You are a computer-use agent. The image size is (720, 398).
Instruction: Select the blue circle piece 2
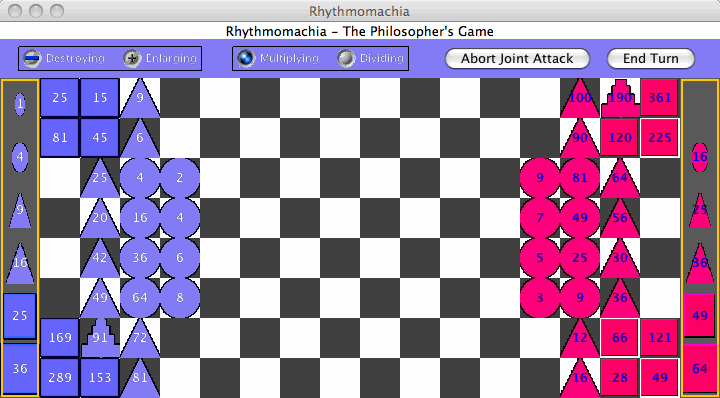pyautogui.click(x=180, y=178)
